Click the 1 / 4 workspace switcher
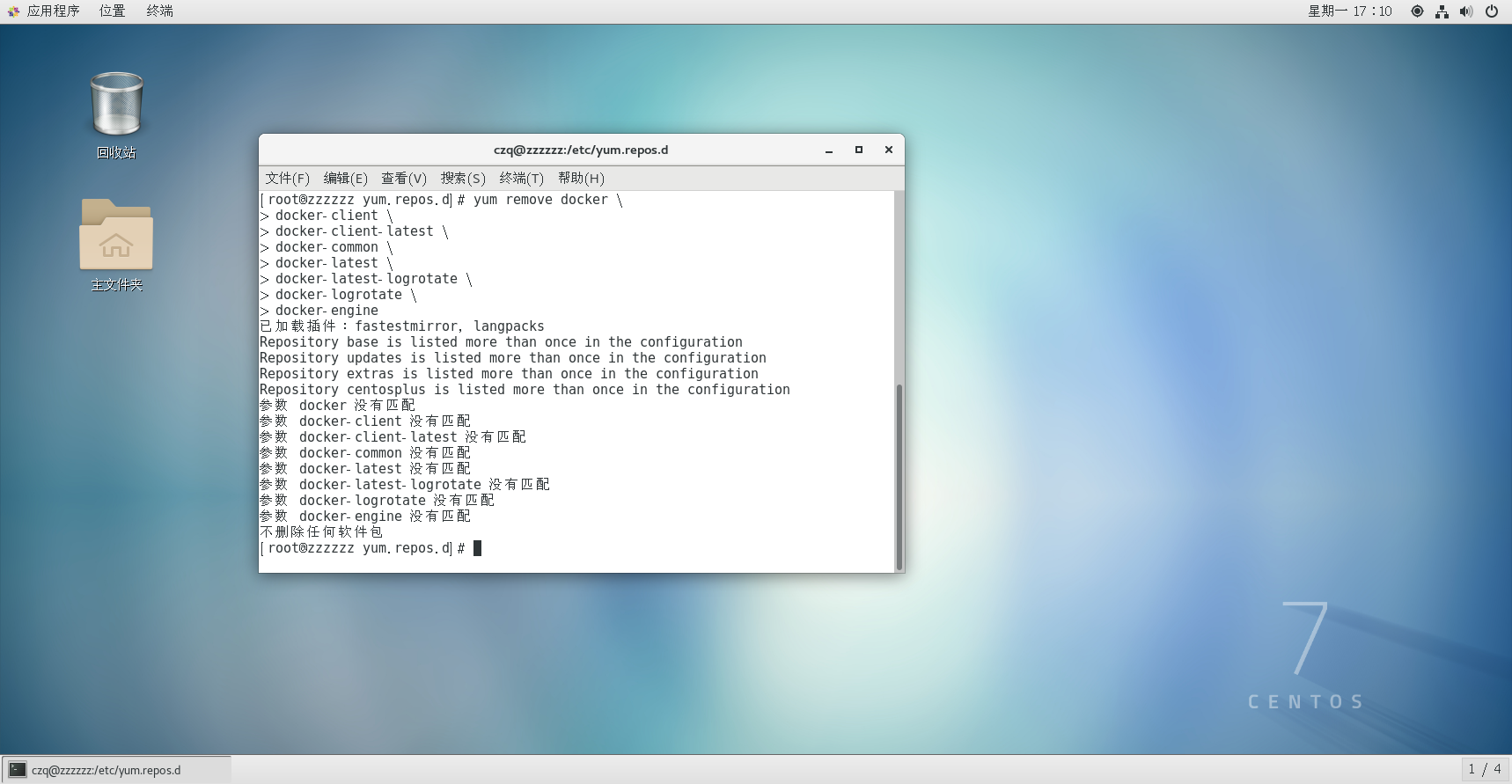 tap(1485, 769)
